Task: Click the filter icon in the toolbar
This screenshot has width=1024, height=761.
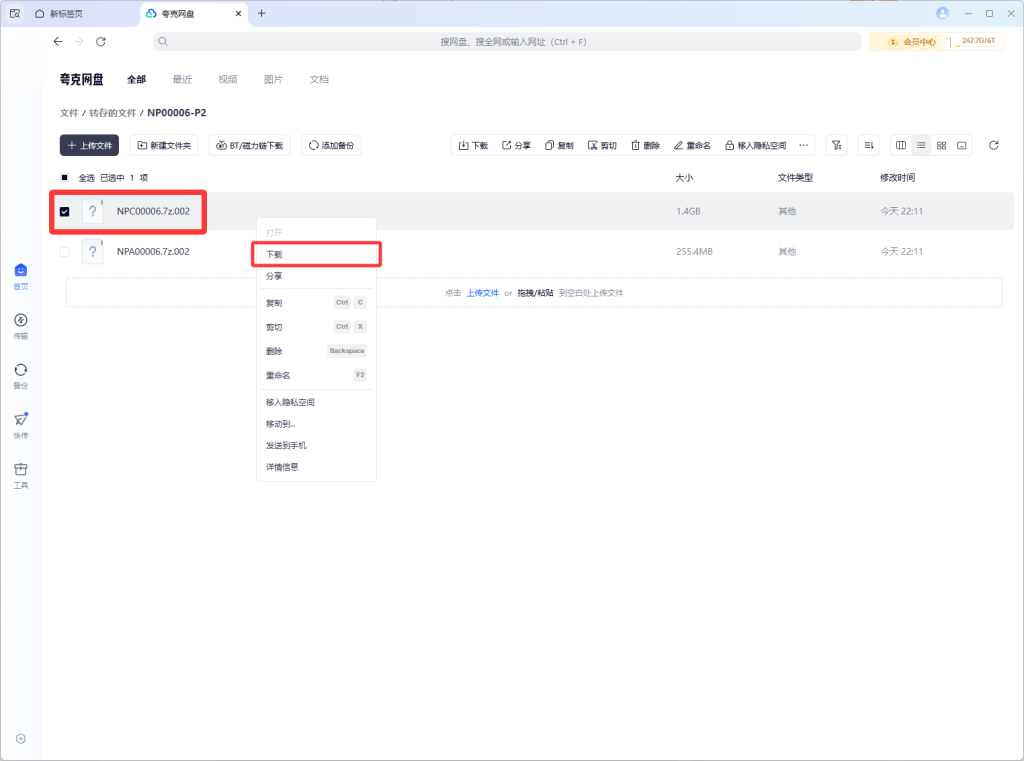Action: (837, 145)
